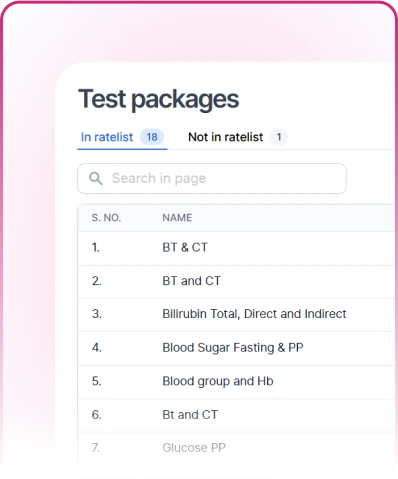Click serial number 7. cell
This screenshot has height=479, width=398.
(96, 448)
